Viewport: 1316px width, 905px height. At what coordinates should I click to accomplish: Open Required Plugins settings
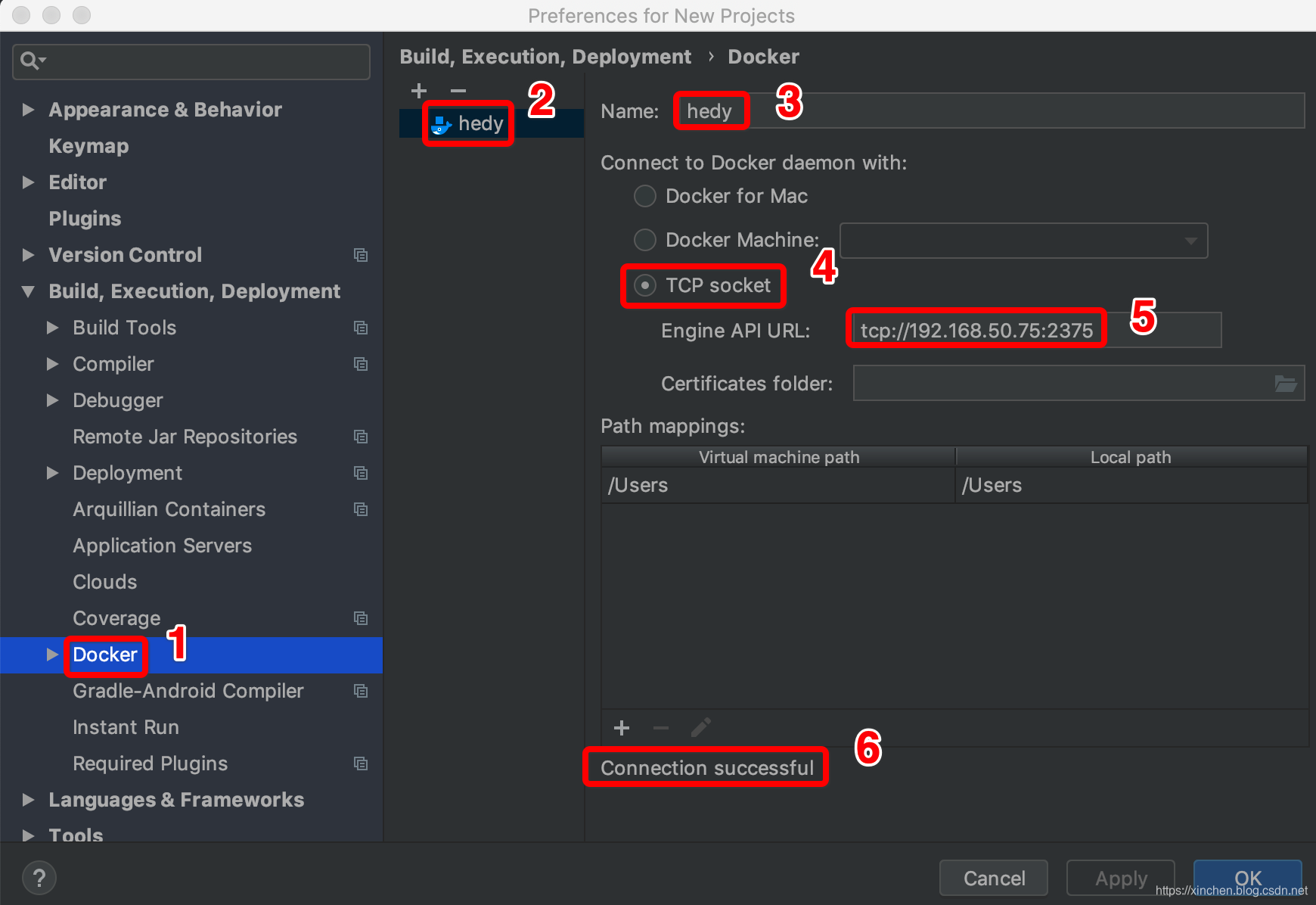[150, 763]
